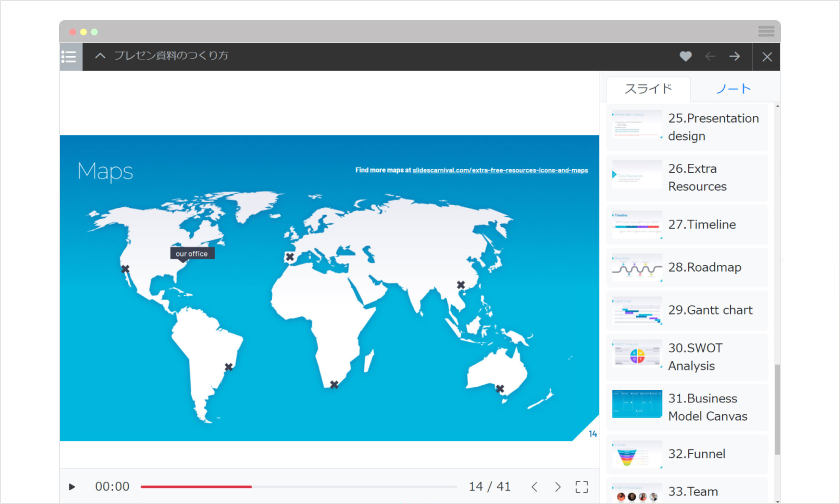Close the viewer with the X icon
Viewport: 840px width, 504px height.
(x=767, y=57)
